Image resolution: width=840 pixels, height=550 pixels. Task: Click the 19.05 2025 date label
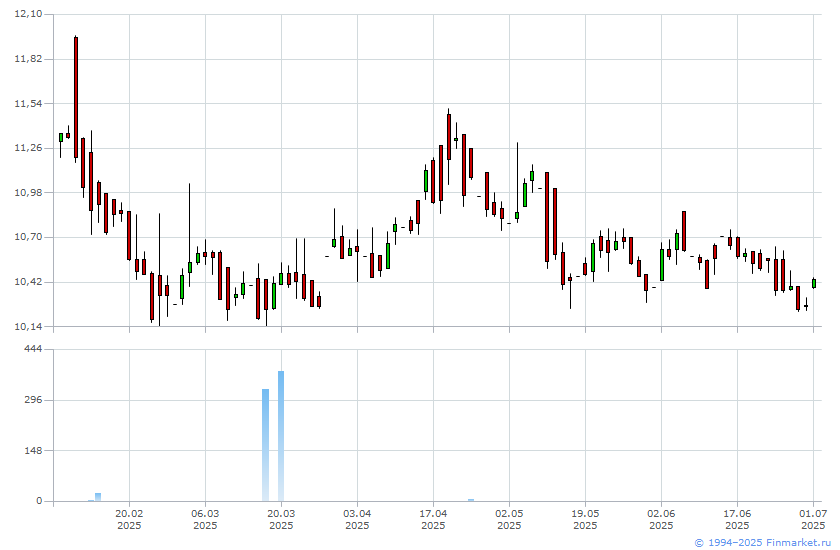(586, 519)
